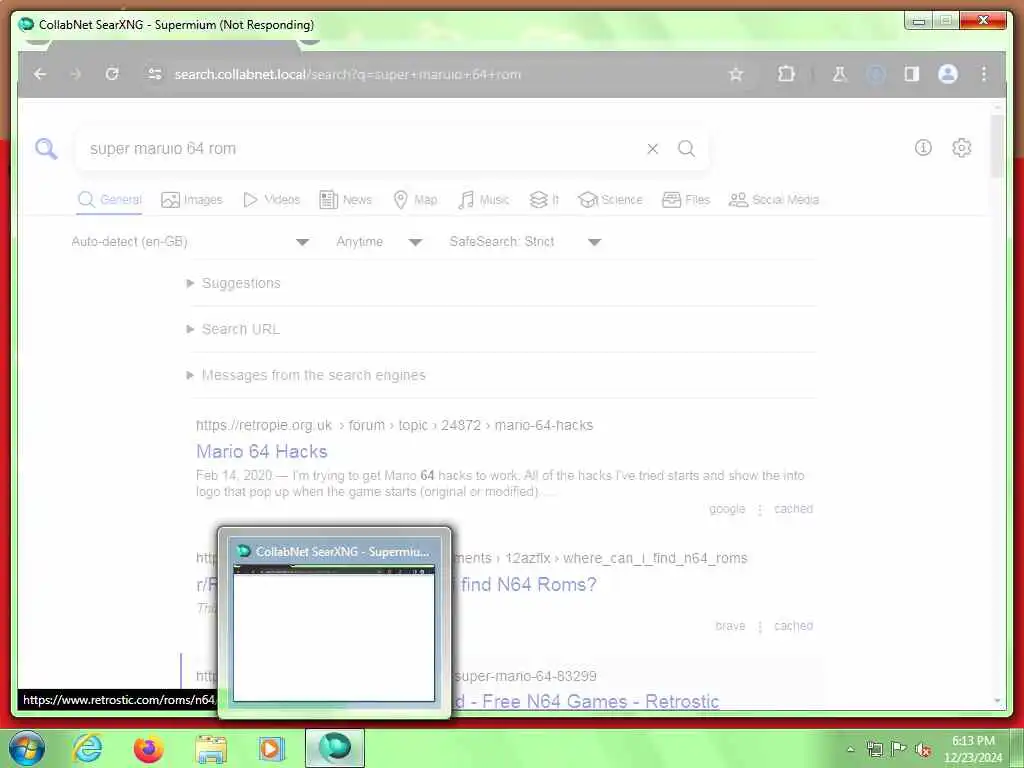Screen dimensions: 1024x768
Task: Reload the current page
Action: point(112,74)
